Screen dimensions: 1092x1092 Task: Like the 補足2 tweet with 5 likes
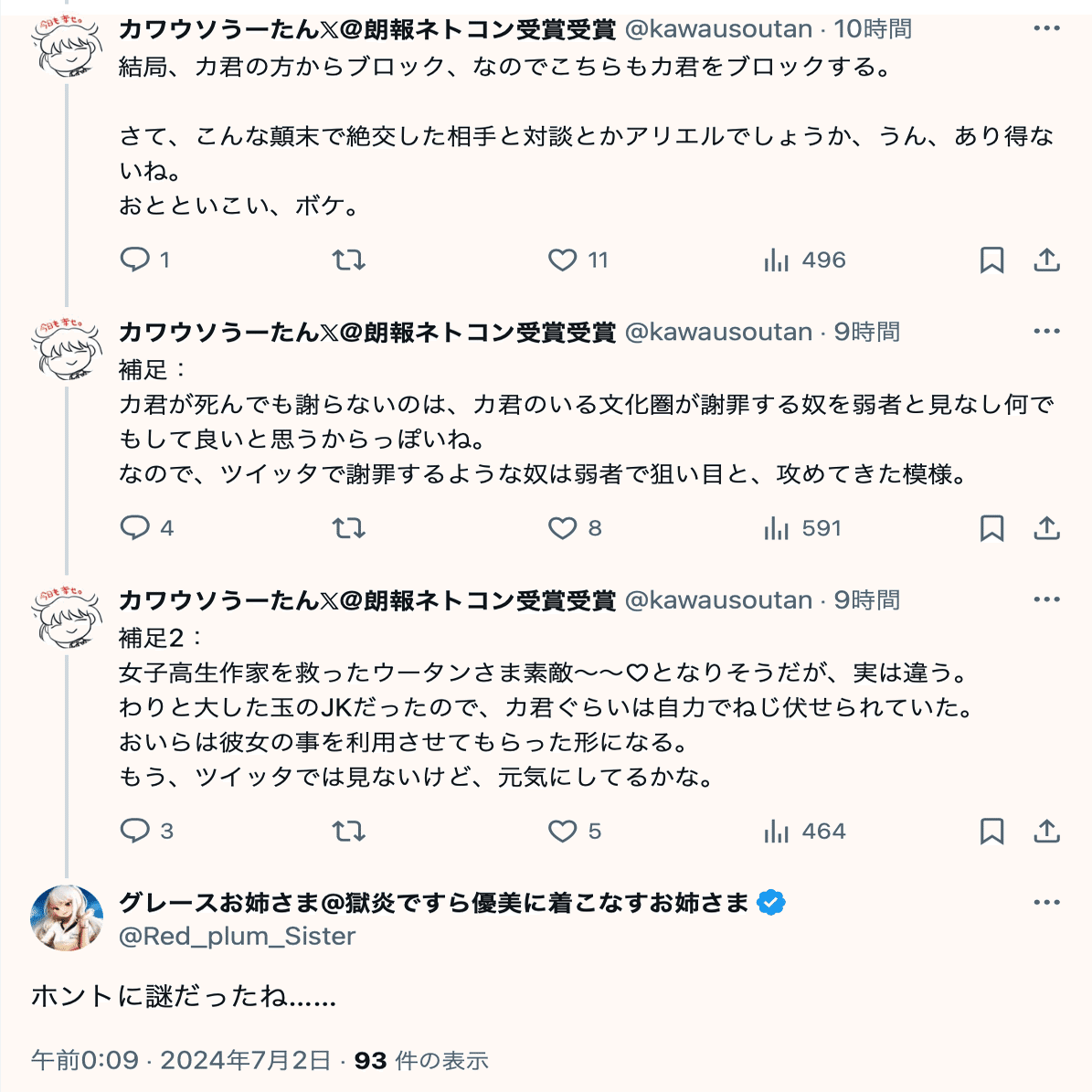pyautogui.click(x=562, y=832)
